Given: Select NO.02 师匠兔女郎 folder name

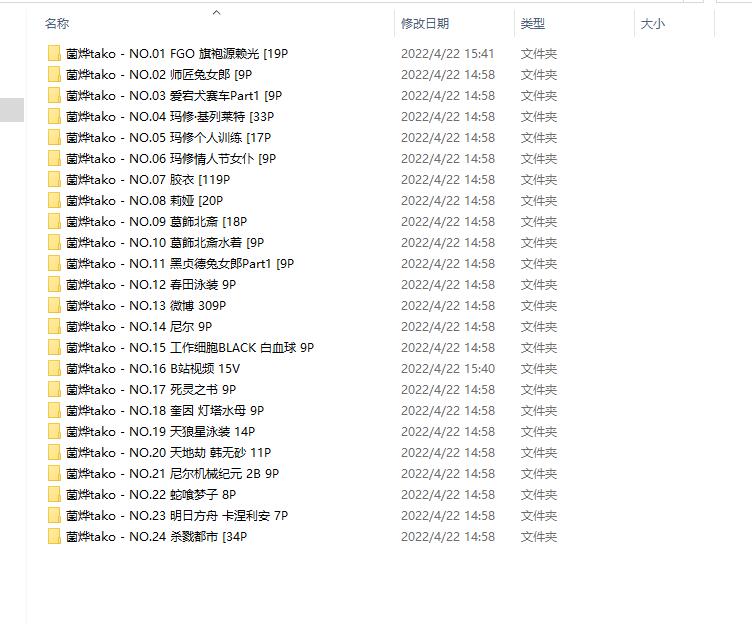Looking at the screenshot, I should click(x=159, y=74).
